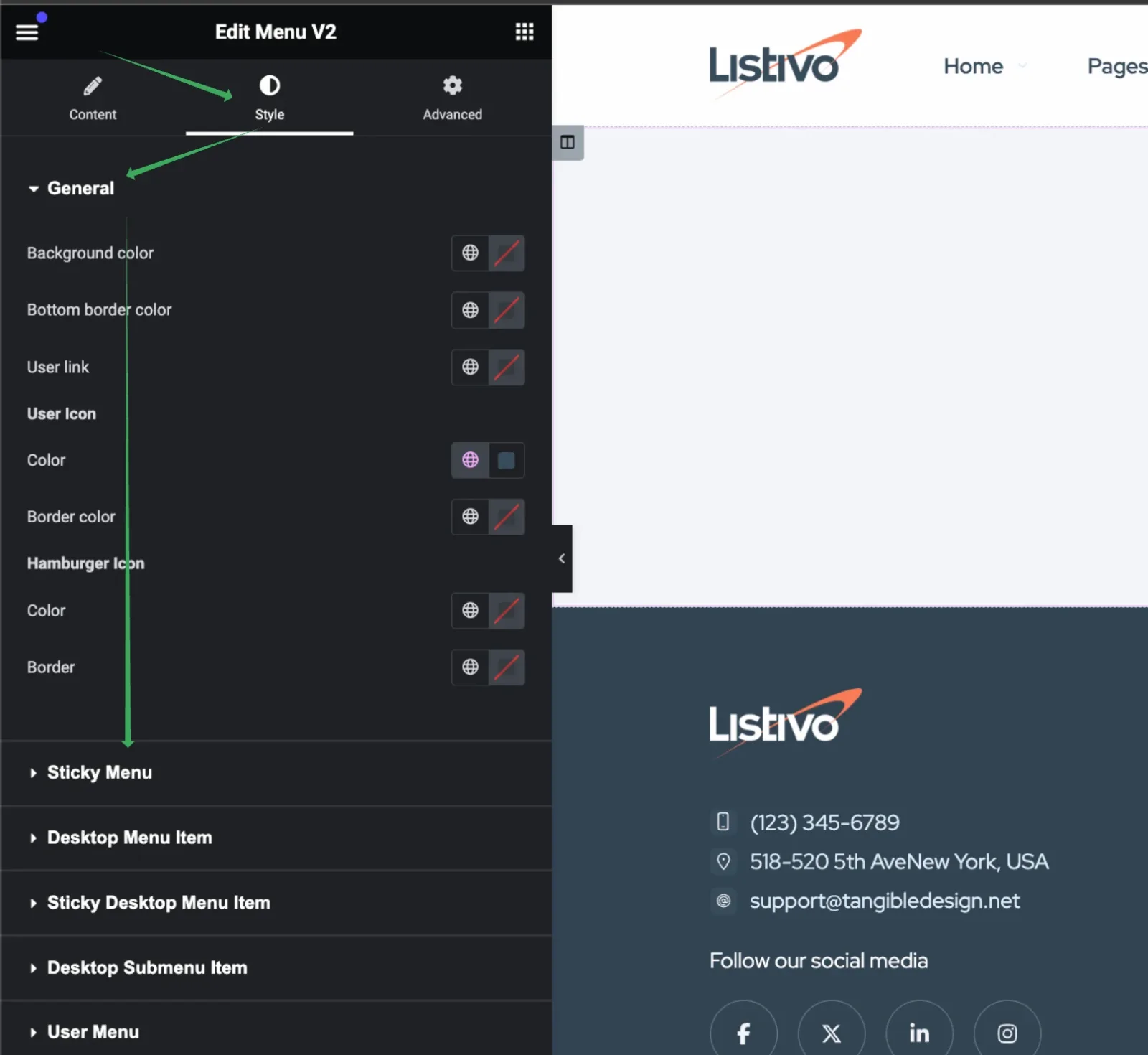This screenshot has width=1148, height=1055.
Task: Click the Content pencil icon
Action: point(93,86)
